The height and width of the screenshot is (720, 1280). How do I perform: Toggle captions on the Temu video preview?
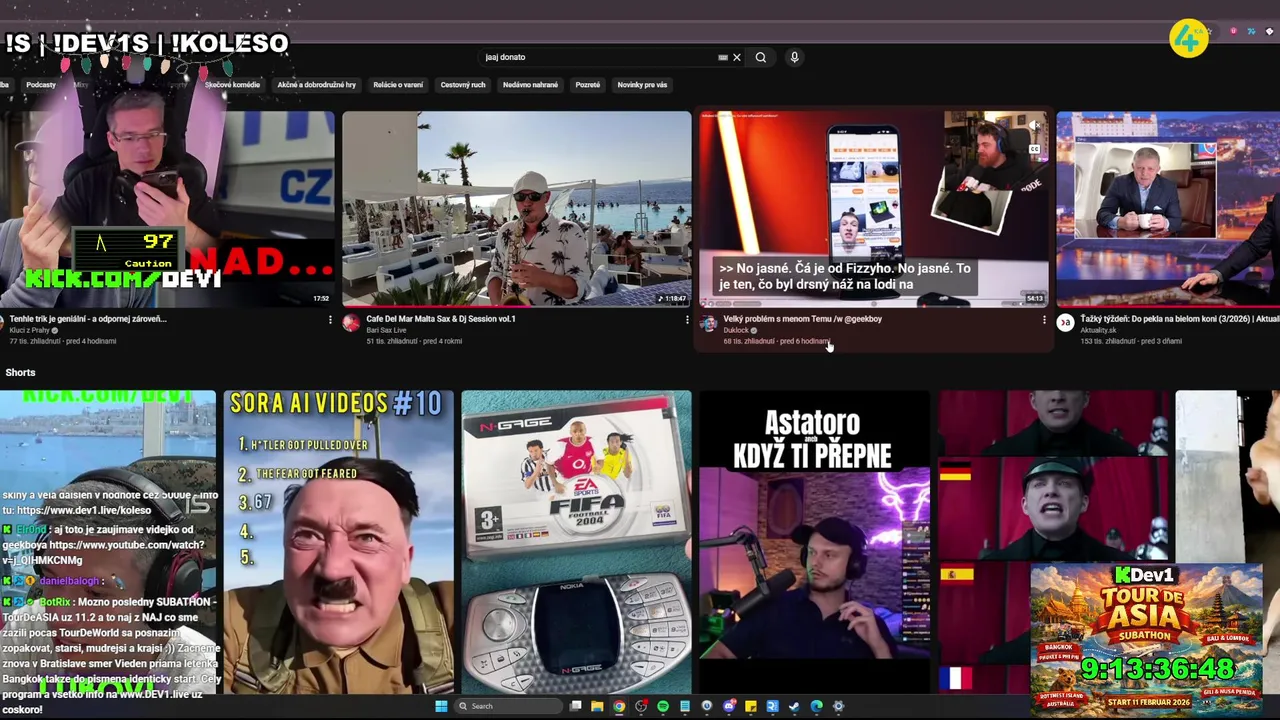pyautogui.click(x=1034, y=150)
